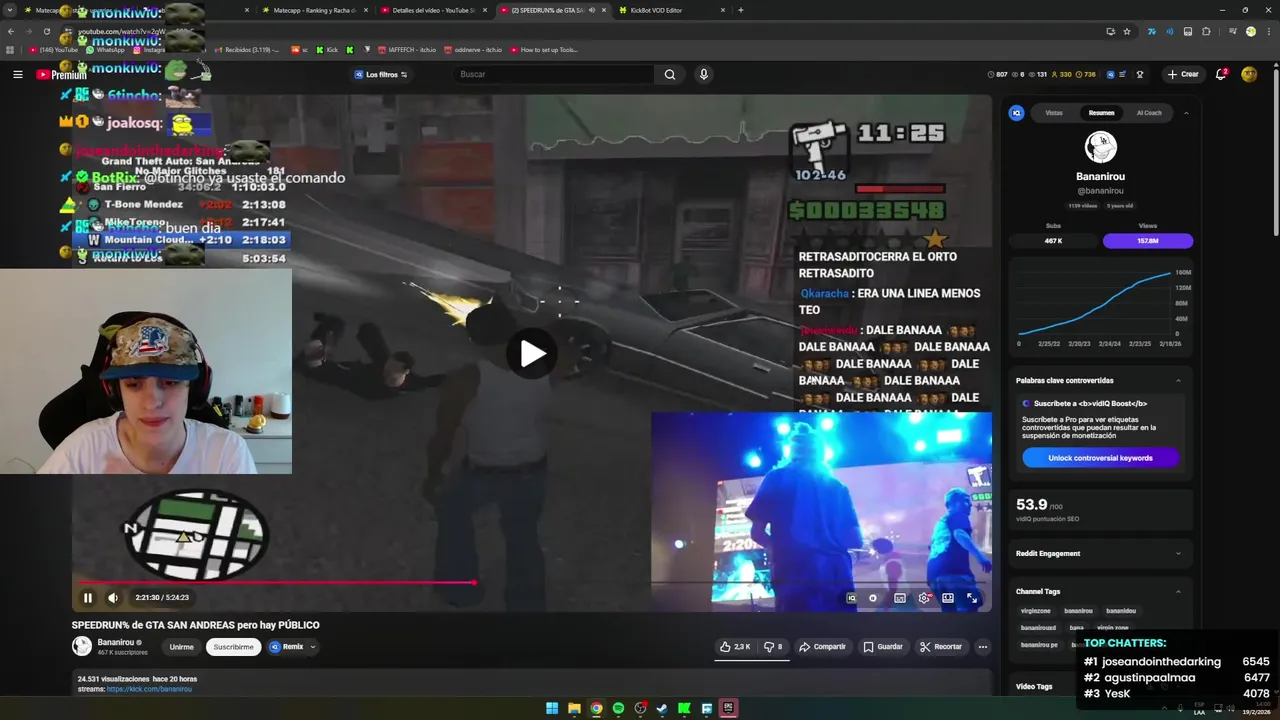Pause the video from player controls
The width and height of the screenshot is (1280, 720).
point(88,598)
